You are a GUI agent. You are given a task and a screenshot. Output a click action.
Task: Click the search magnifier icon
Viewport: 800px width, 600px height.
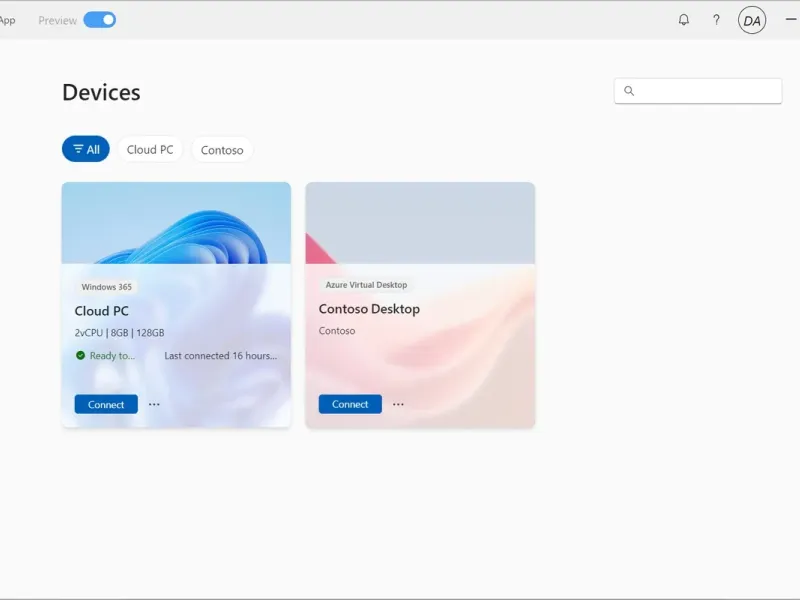click(x=629, y=91)
